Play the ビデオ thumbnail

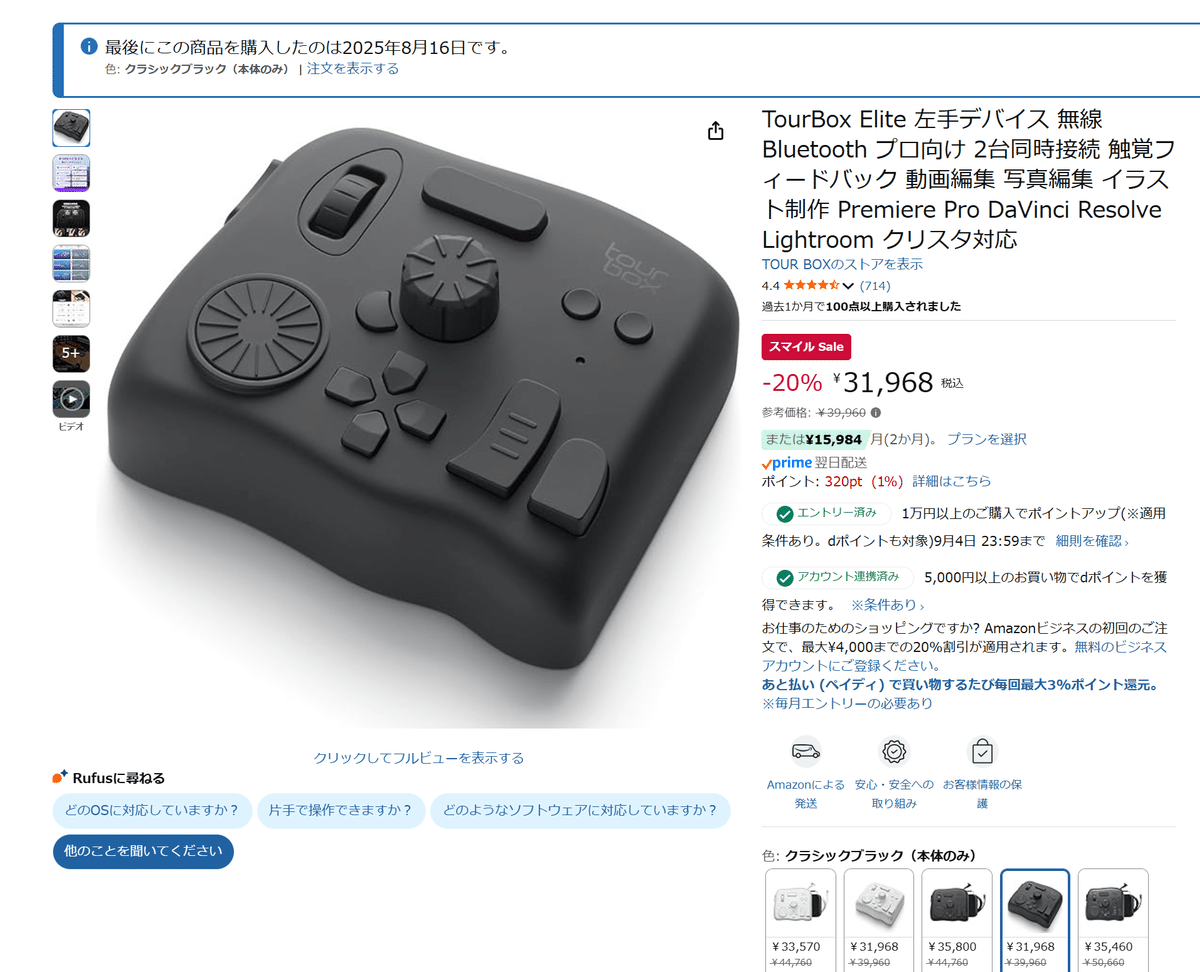(71, 399)
